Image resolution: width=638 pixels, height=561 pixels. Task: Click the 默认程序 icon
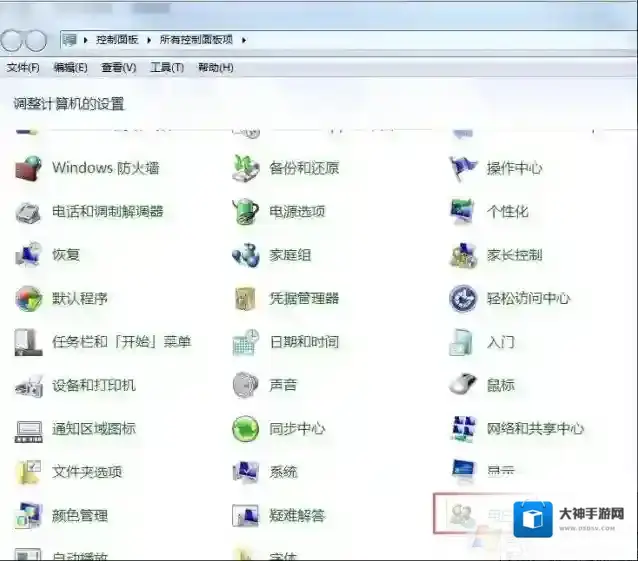[28, 299]
